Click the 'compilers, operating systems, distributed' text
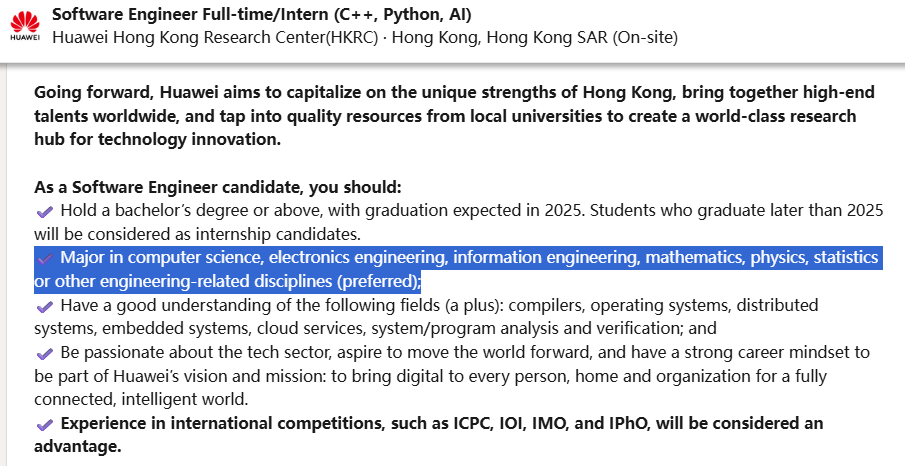905x466 pixels. (x=663, y=305)
